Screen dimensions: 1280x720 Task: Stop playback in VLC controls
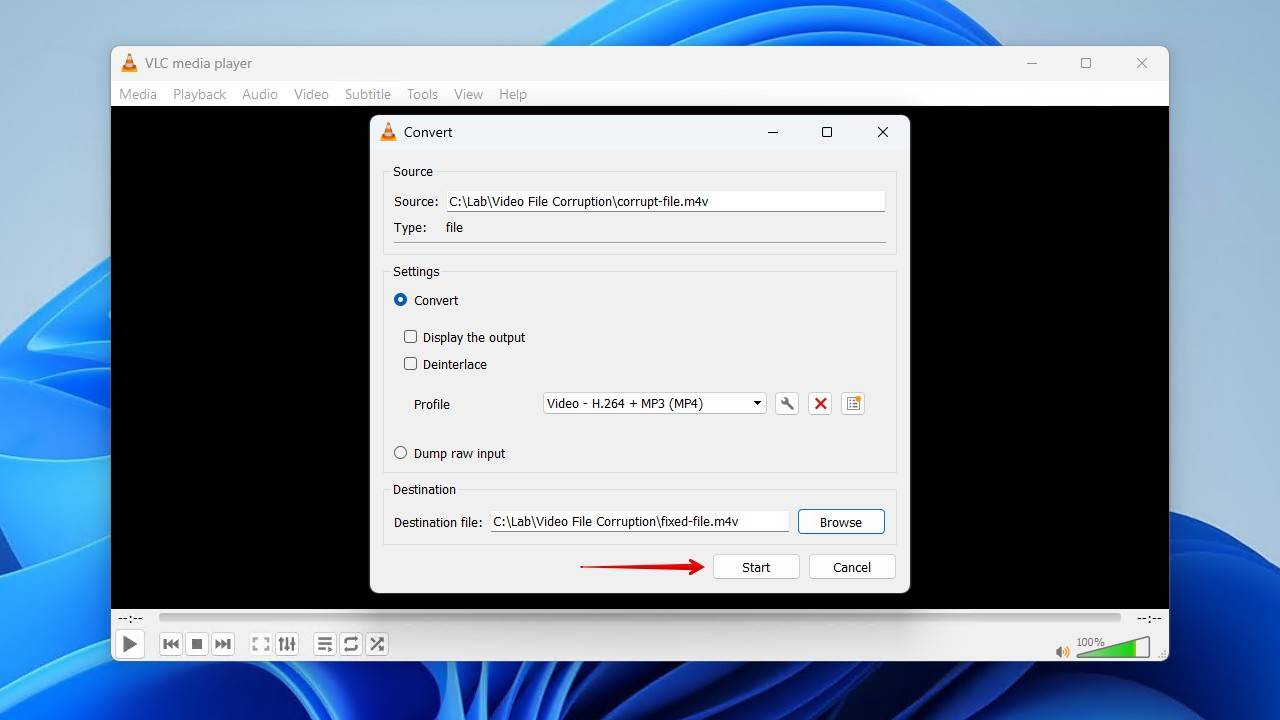pos(197,644)
